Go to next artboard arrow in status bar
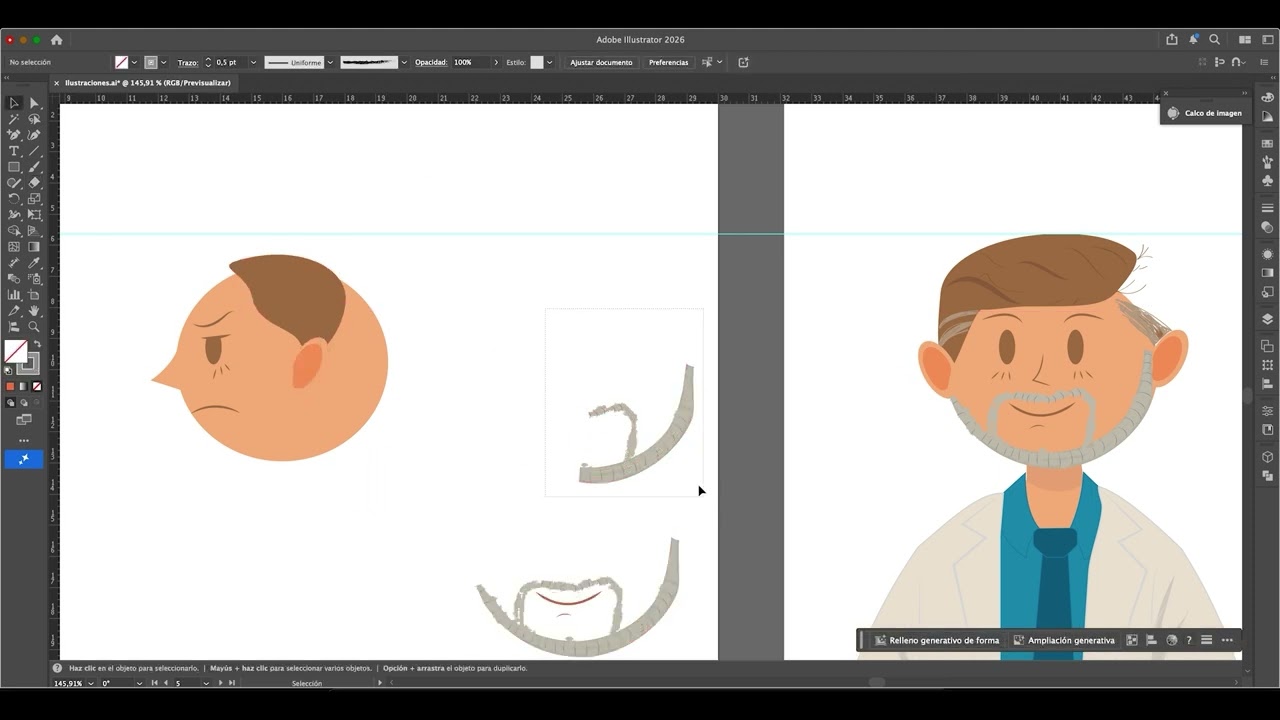The image size is (1280, 720). click(221, 683)
